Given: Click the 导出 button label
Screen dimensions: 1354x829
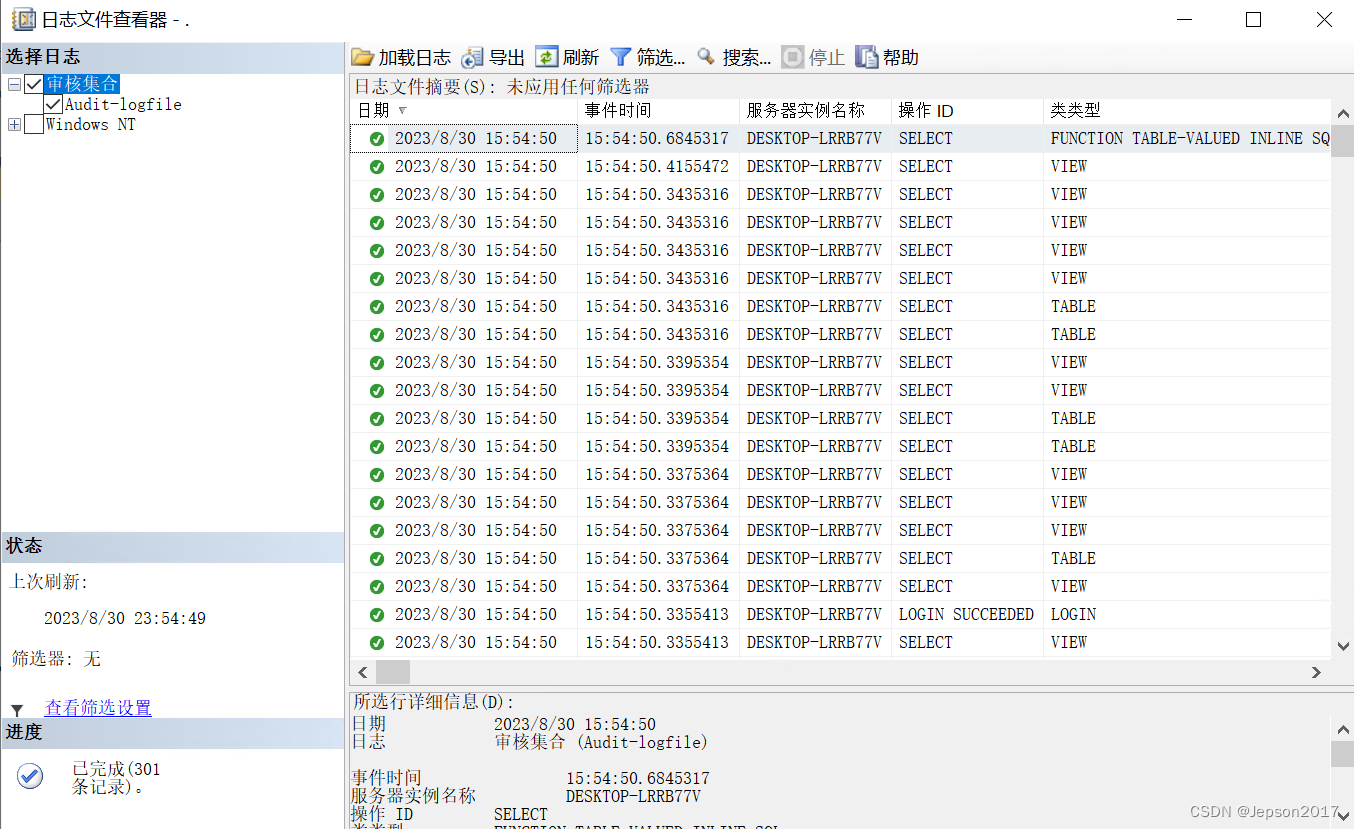Looking at the screenshot, I should (507, 58).
